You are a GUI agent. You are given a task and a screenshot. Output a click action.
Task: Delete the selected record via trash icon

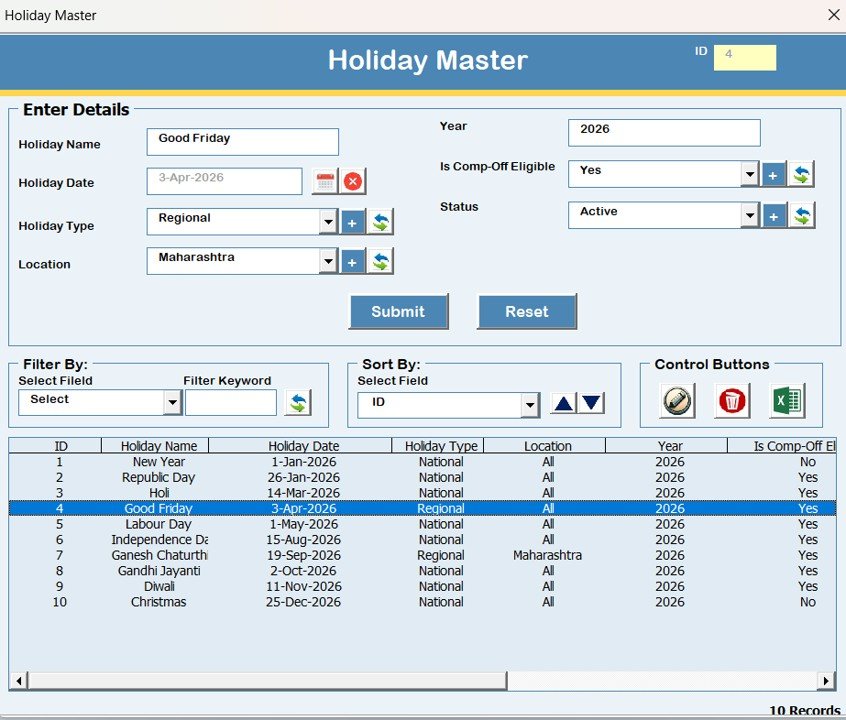730,402
